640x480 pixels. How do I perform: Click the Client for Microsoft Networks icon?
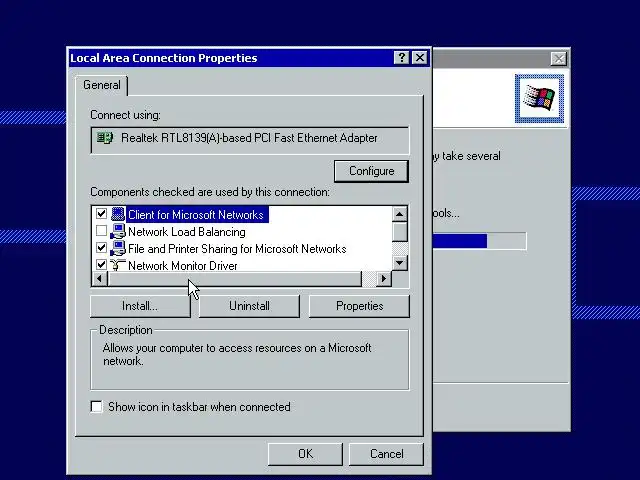(x=118, y=214)
